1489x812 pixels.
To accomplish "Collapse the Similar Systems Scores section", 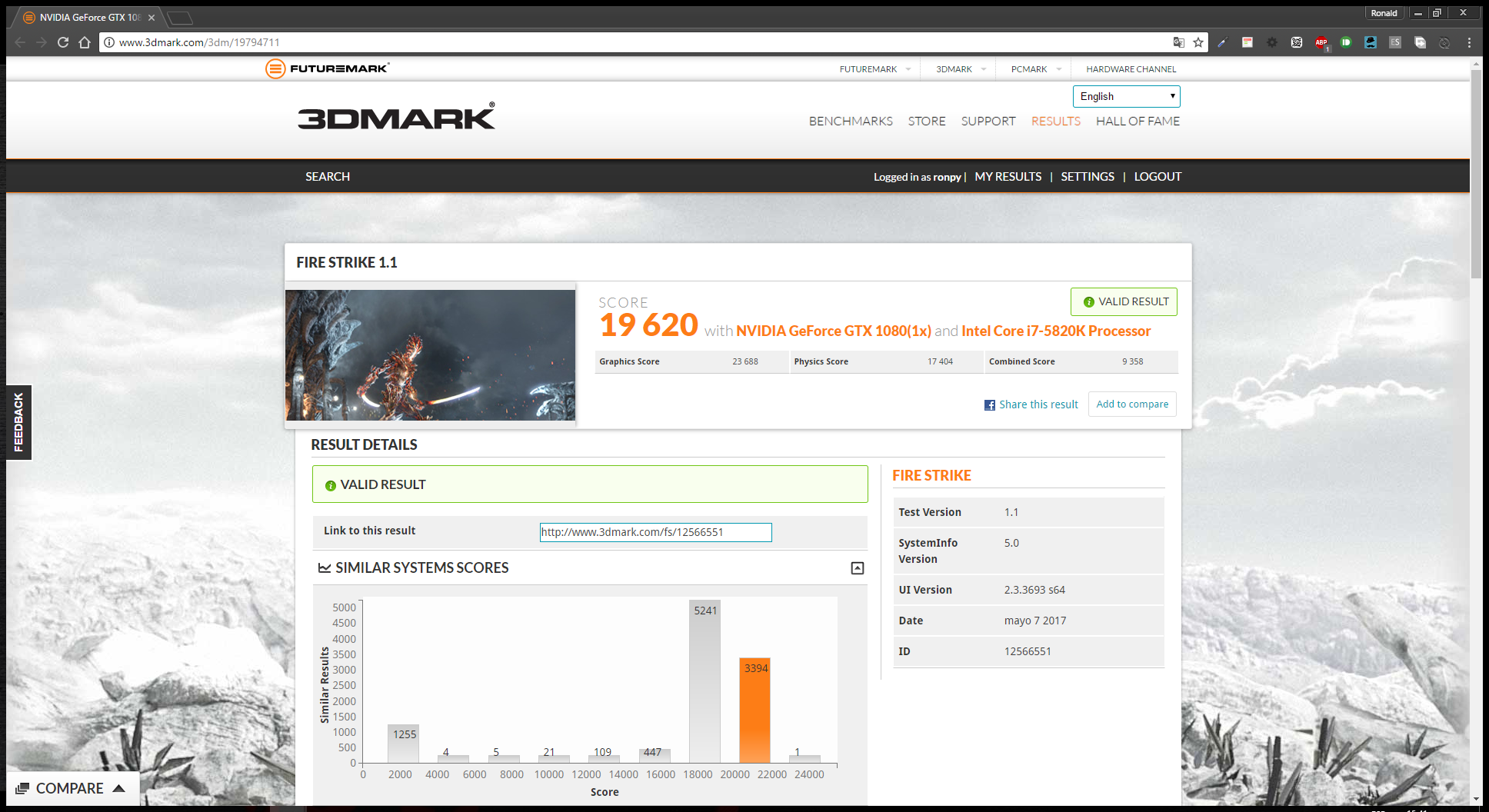I will [x=858, y=568].
